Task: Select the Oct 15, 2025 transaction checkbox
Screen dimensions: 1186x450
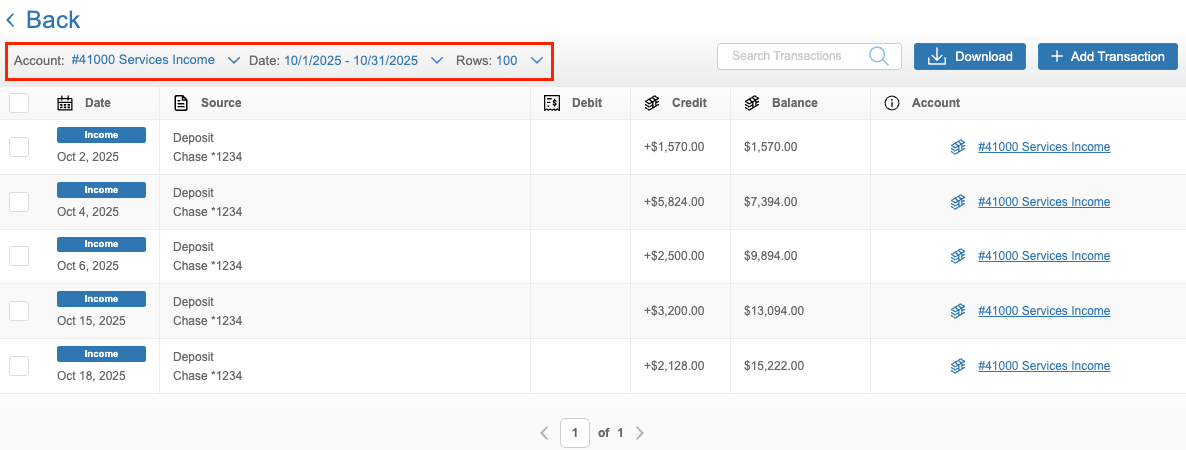Action: pyautogui.click(x=19, y=311)
